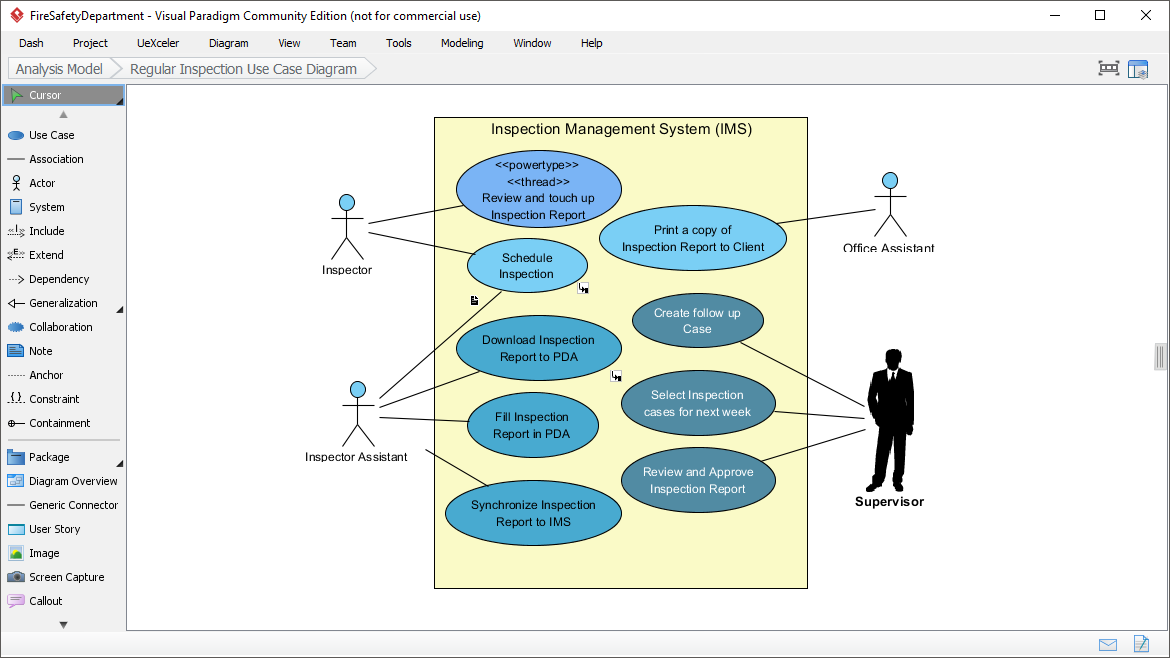Viewport: 1170px width, 658px height.
Task: Click the layered diagram button at top right
Action: pyautogui.click(x=1139, y=68)
